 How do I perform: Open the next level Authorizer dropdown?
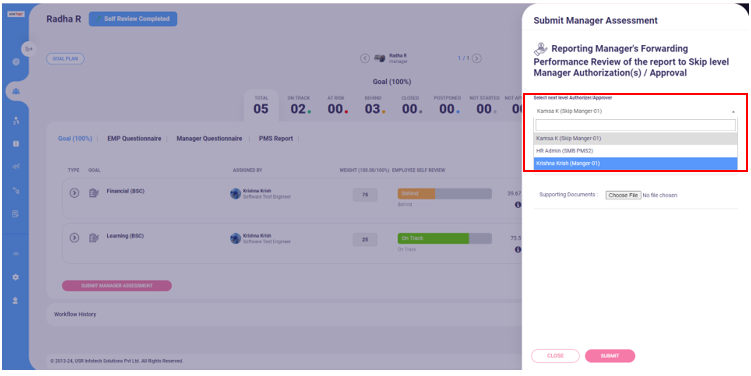click(x=636, y=111)
